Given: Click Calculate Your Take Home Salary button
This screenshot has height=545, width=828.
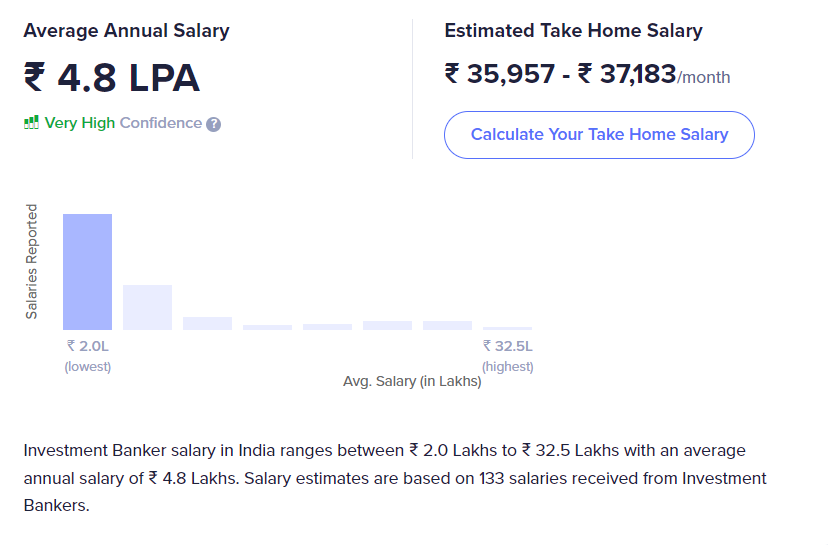Looking at the screenshot, I should [x=599, y=135].
